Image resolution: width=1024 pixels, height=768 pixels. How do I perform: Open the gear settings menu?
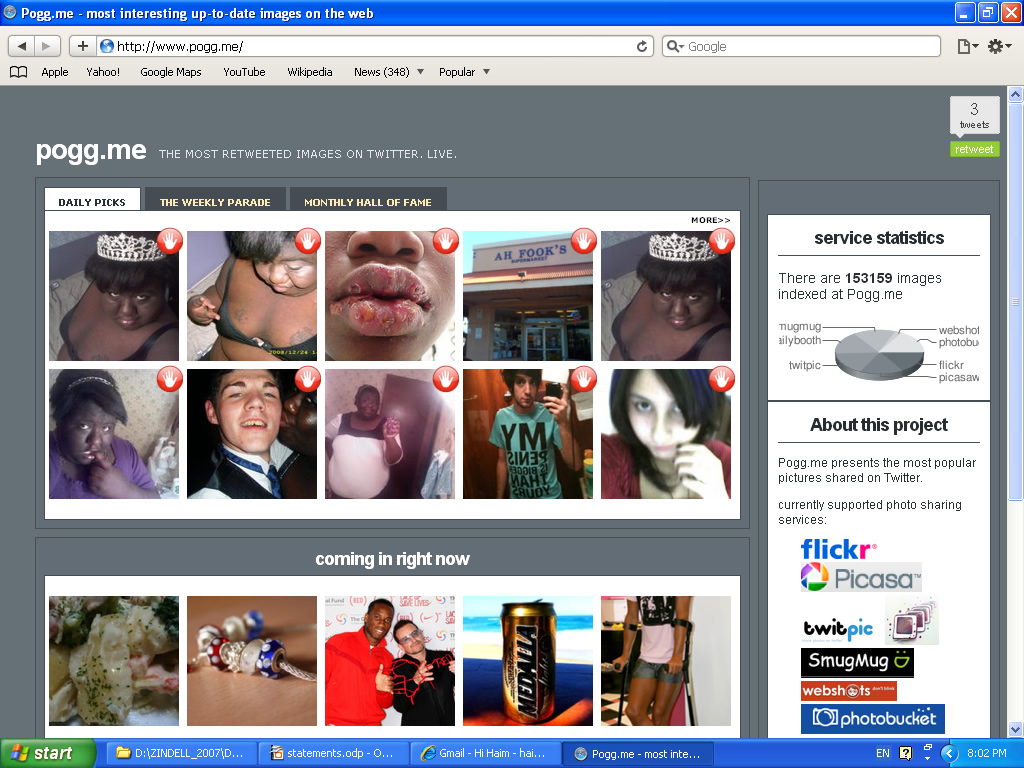point(999,46)
